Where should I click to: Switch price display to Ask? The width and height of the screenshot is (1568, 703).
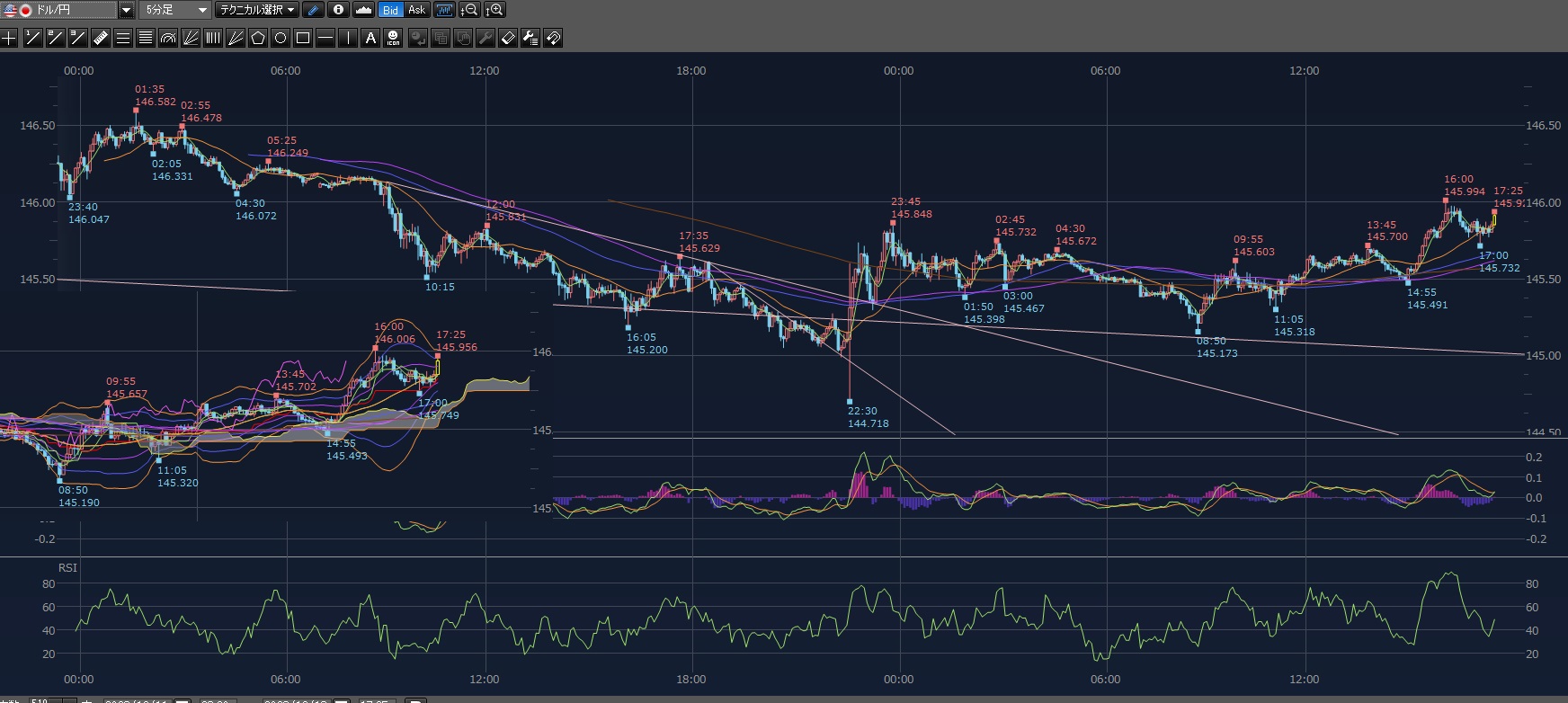click(x=416, y=10)
